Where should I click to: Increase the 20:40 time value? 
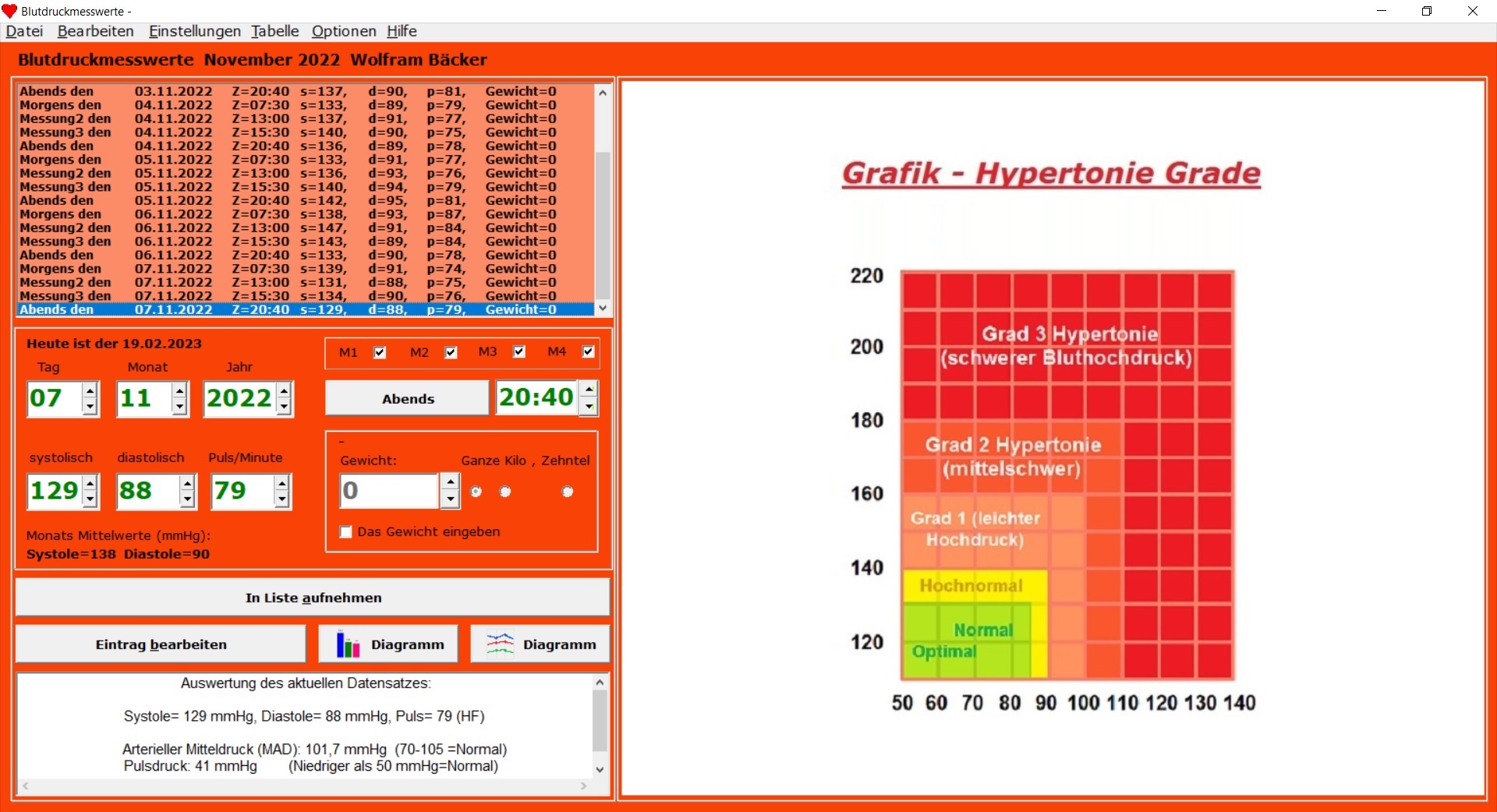pyautogui.click(x=589, y=390)
